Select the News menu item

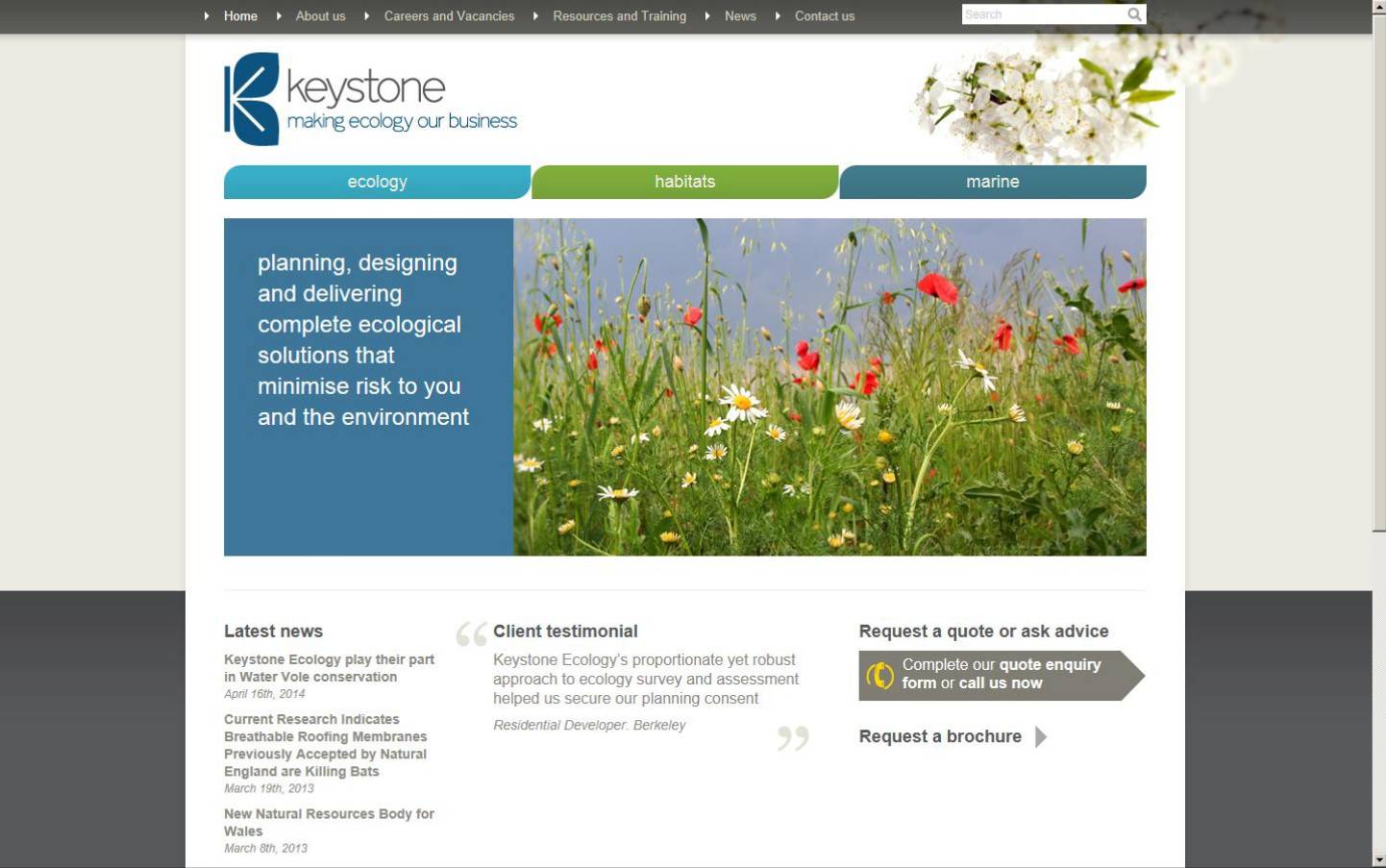[740, 15]
